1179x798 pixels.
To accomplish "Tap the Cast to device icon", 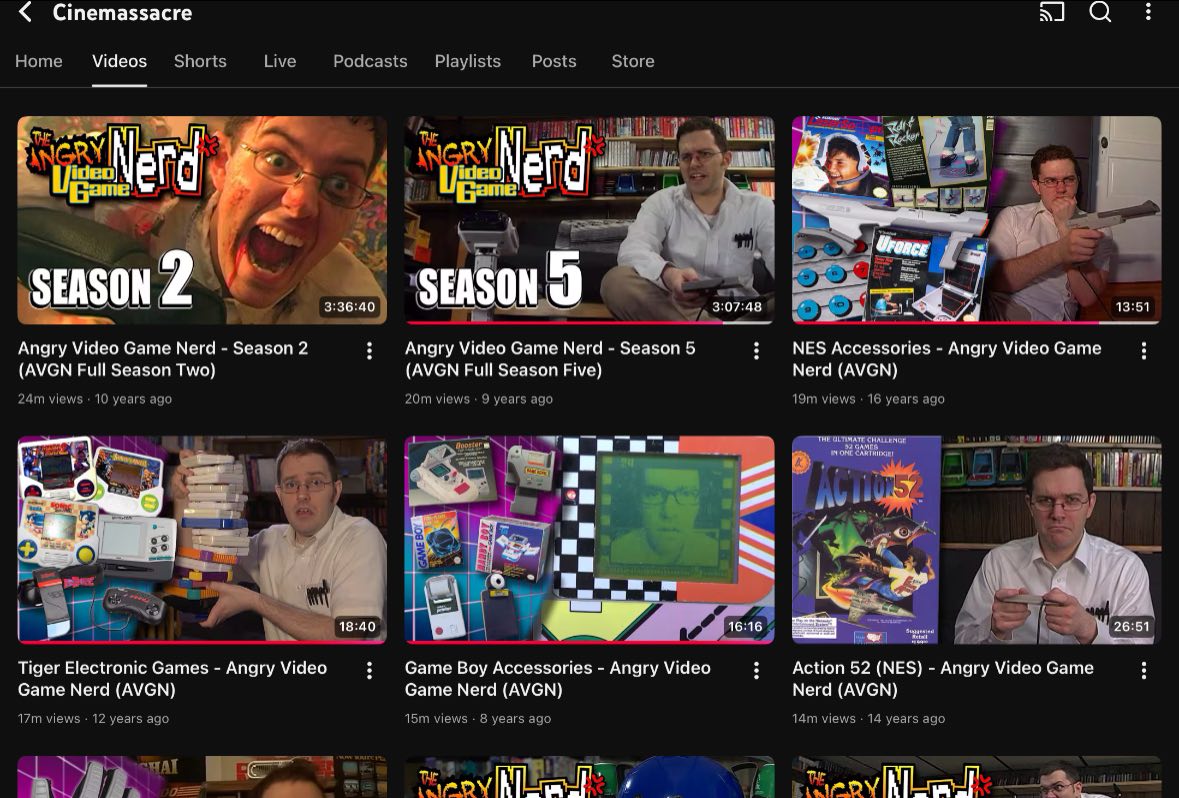I will [x=1051, y=12].
